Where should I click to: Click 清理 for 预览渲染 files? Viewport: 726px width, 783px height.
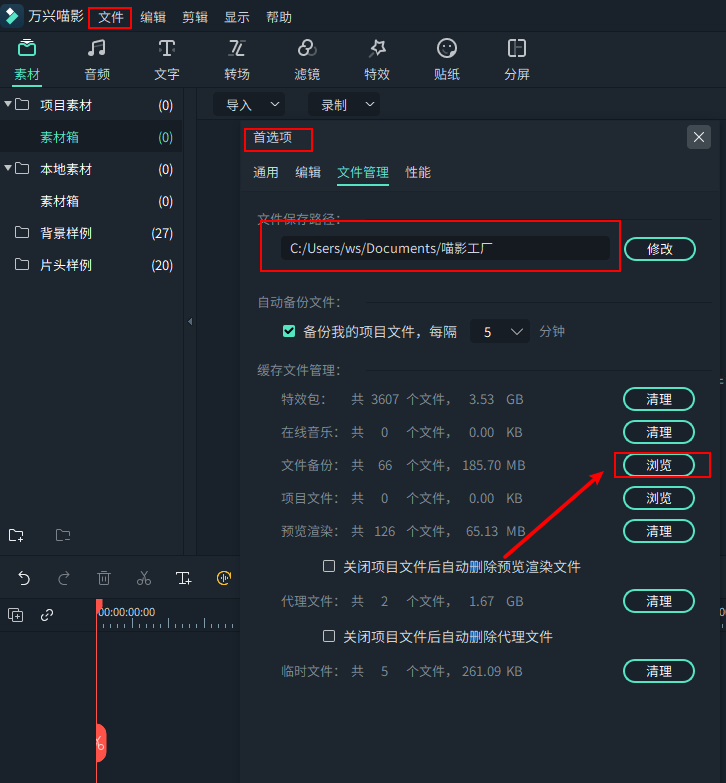point(659,531)
